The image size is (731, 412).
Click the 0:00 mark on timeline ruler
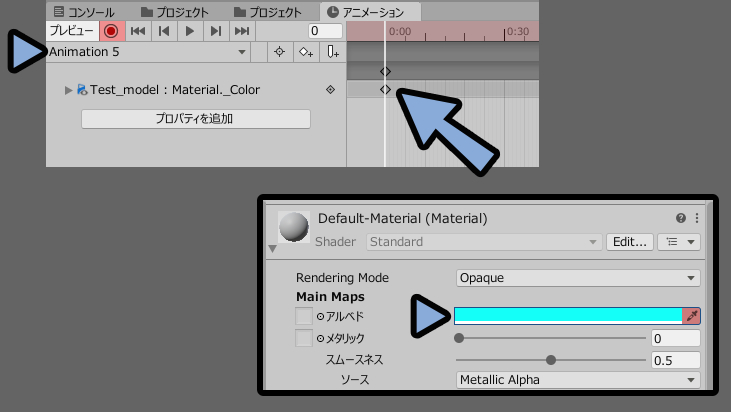pyautogui.click(x=400, y=31)
